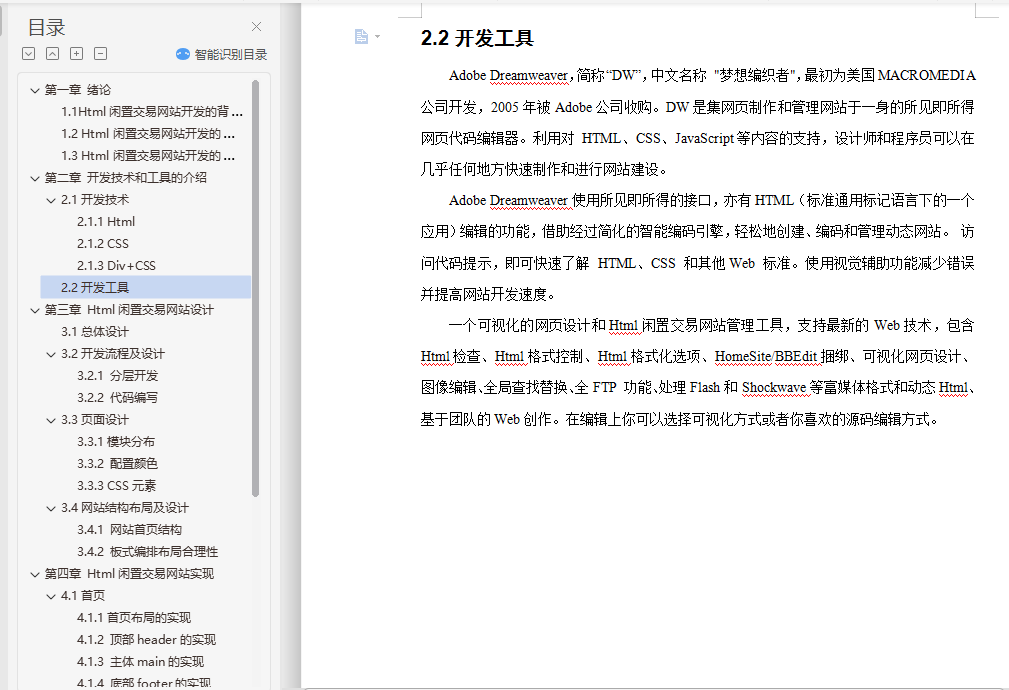
Task: Collapse the 4.1 首页 chevron
Action: pos(51,596)
